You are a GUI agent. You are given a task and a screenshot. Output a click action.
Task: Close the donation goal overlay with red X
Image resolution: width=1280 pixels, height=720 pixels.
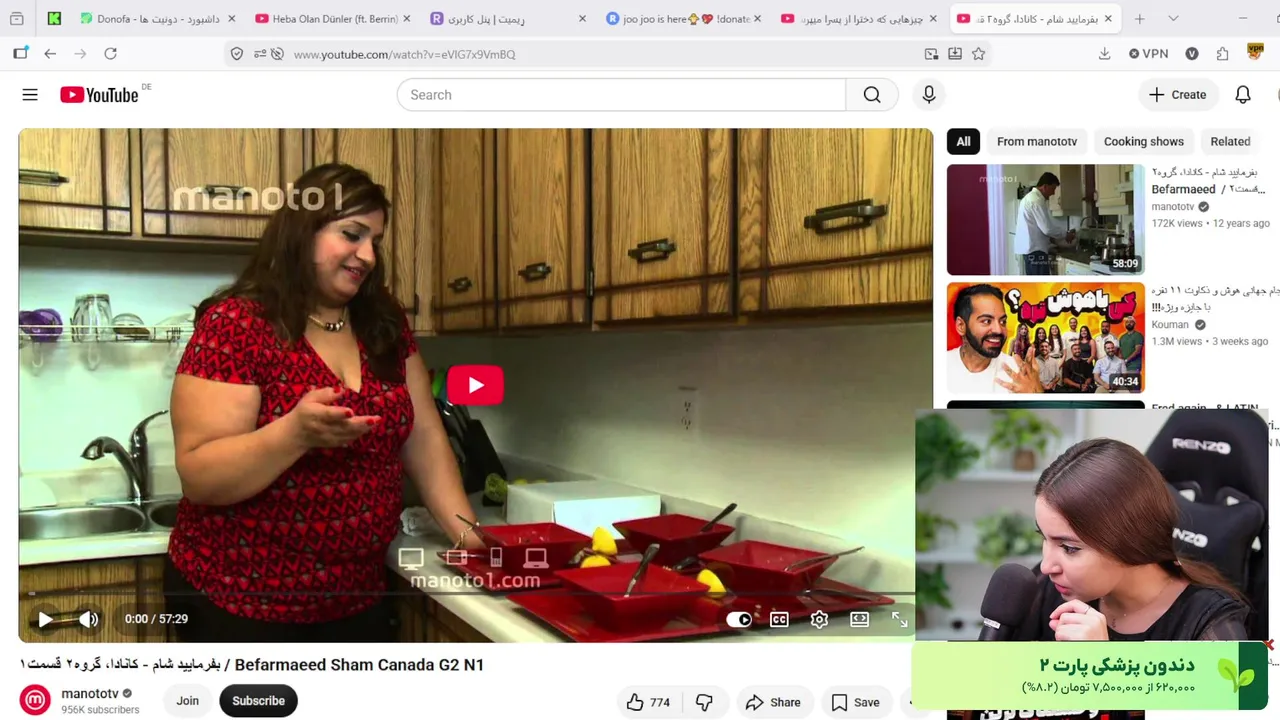click(1269, 645)
